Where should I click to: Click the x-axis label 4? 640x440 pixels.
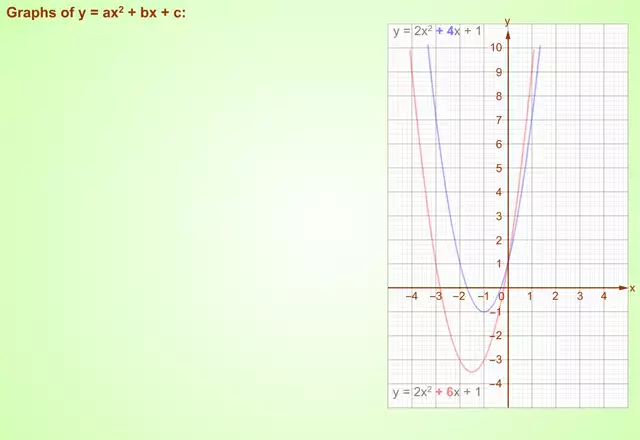point(604,296)
